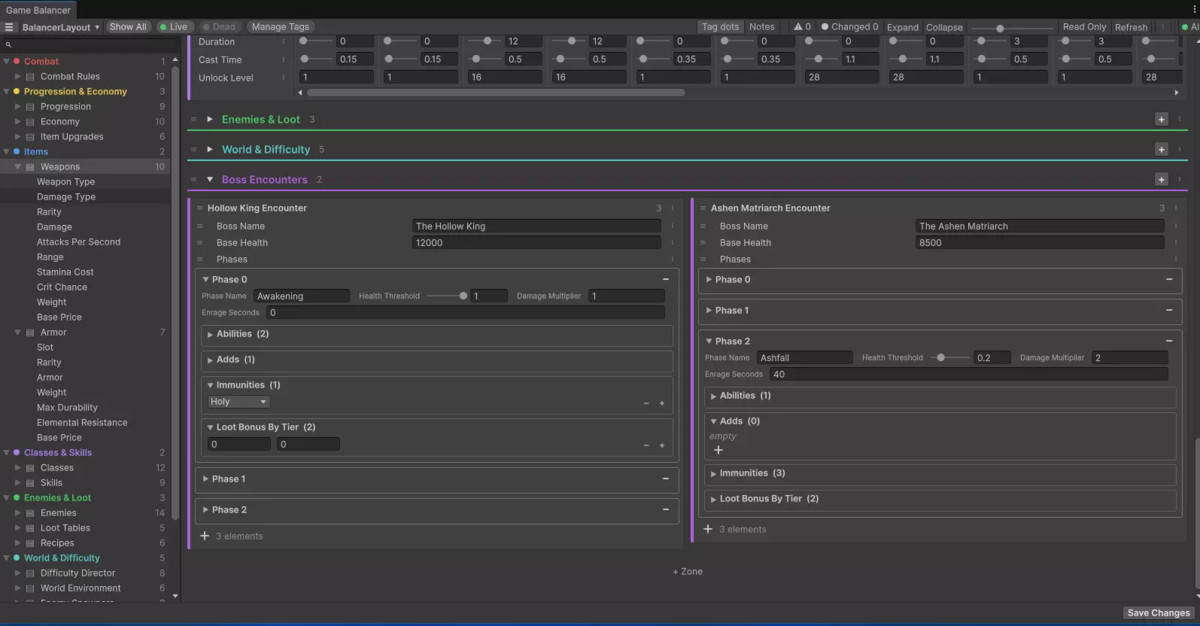Screen dimensions: 1200x626
Task: Add a table to Enemies & Loot section
Action: click(1161, 119)
